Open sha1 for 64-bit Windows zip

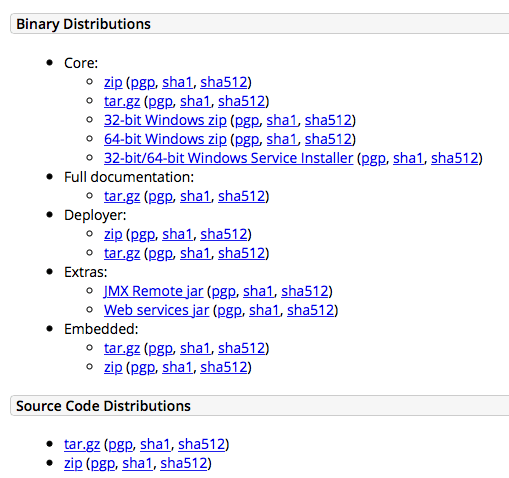click(282, 139)
